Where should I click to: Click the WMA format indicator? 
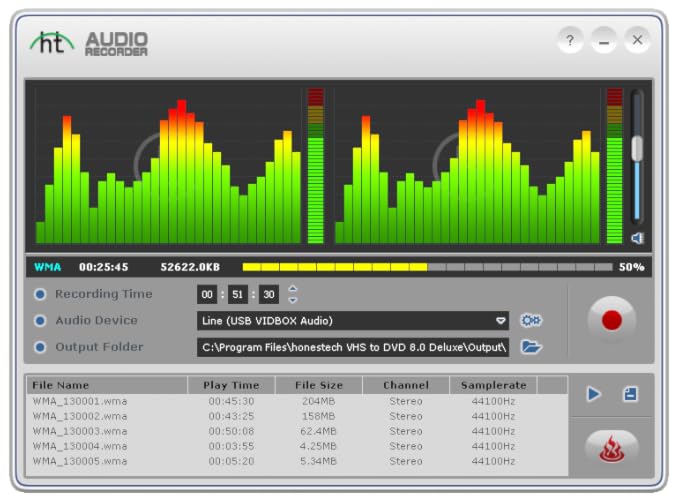tap(47, 267)
